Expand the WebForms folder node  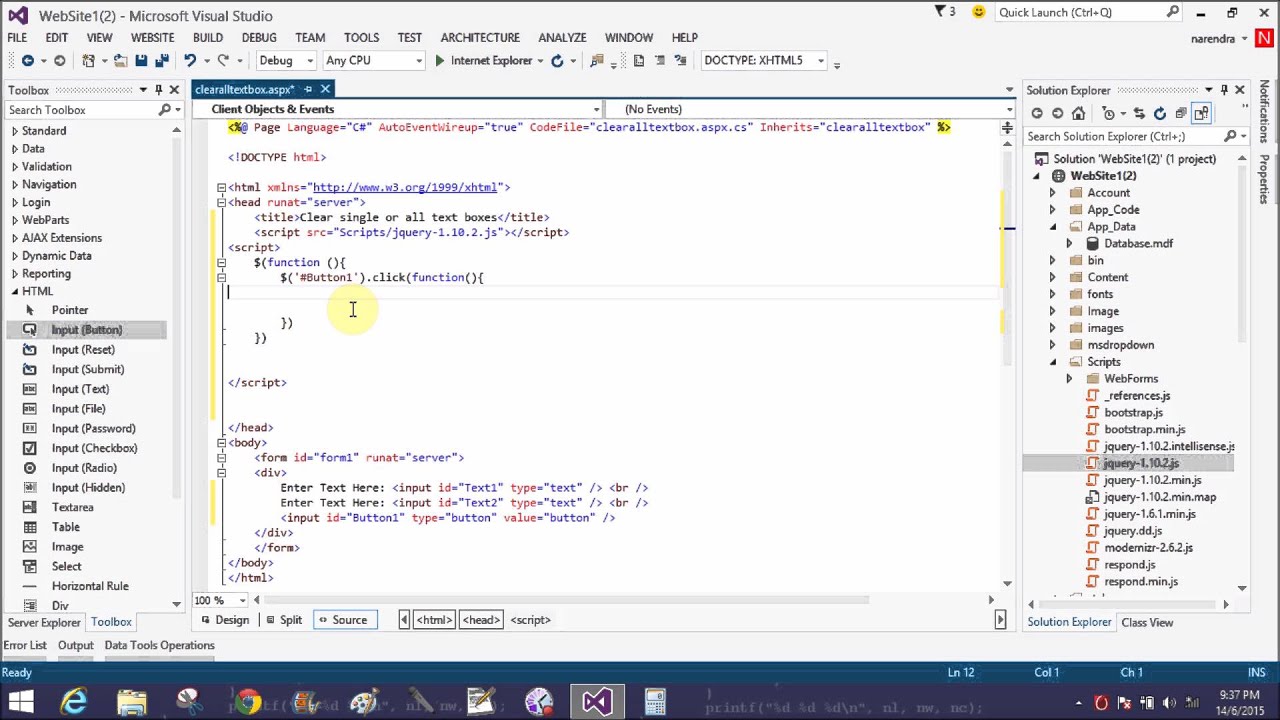(1069, 379)
